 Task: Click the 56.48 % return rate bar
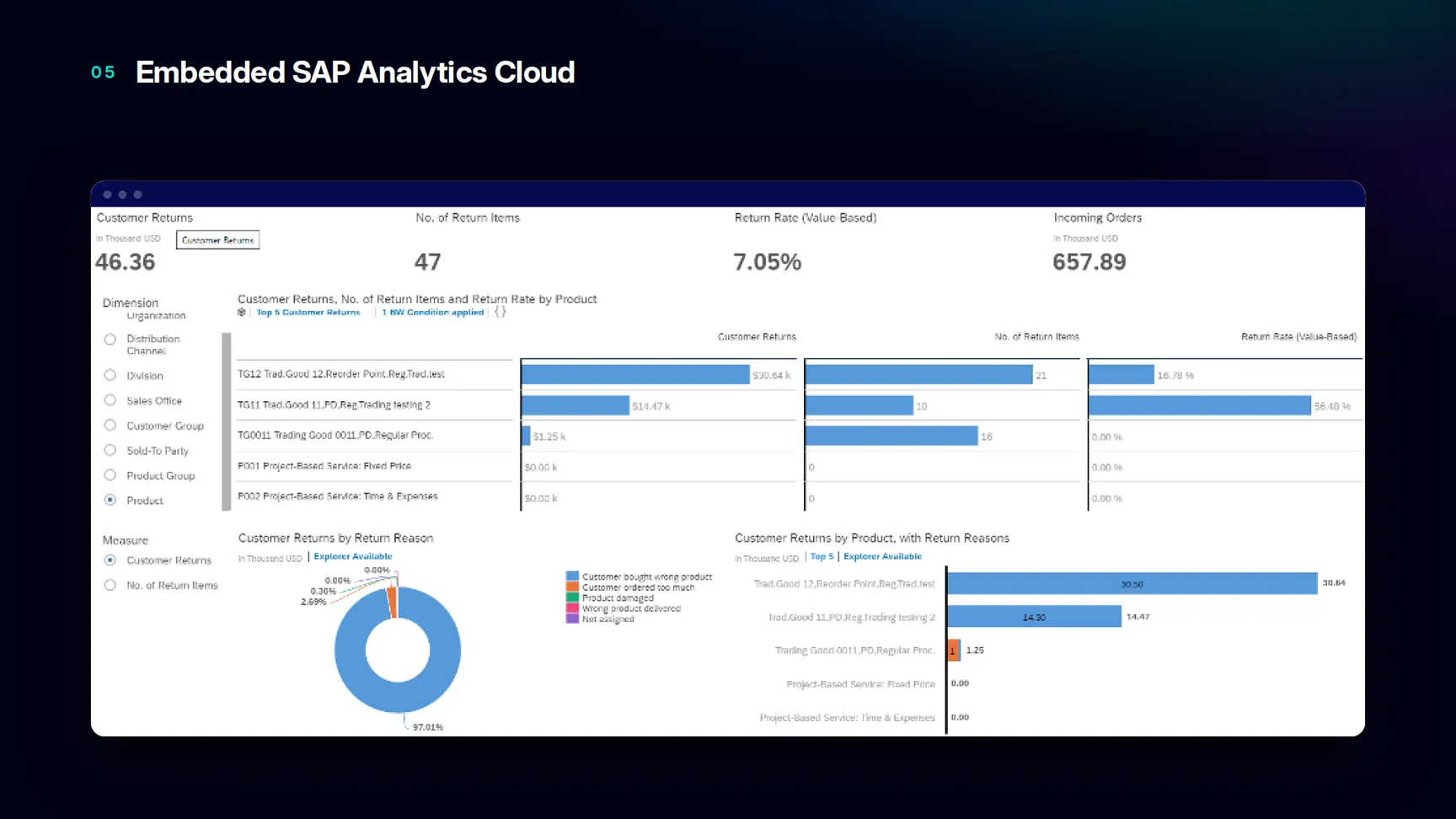[x=1200, y=405]
